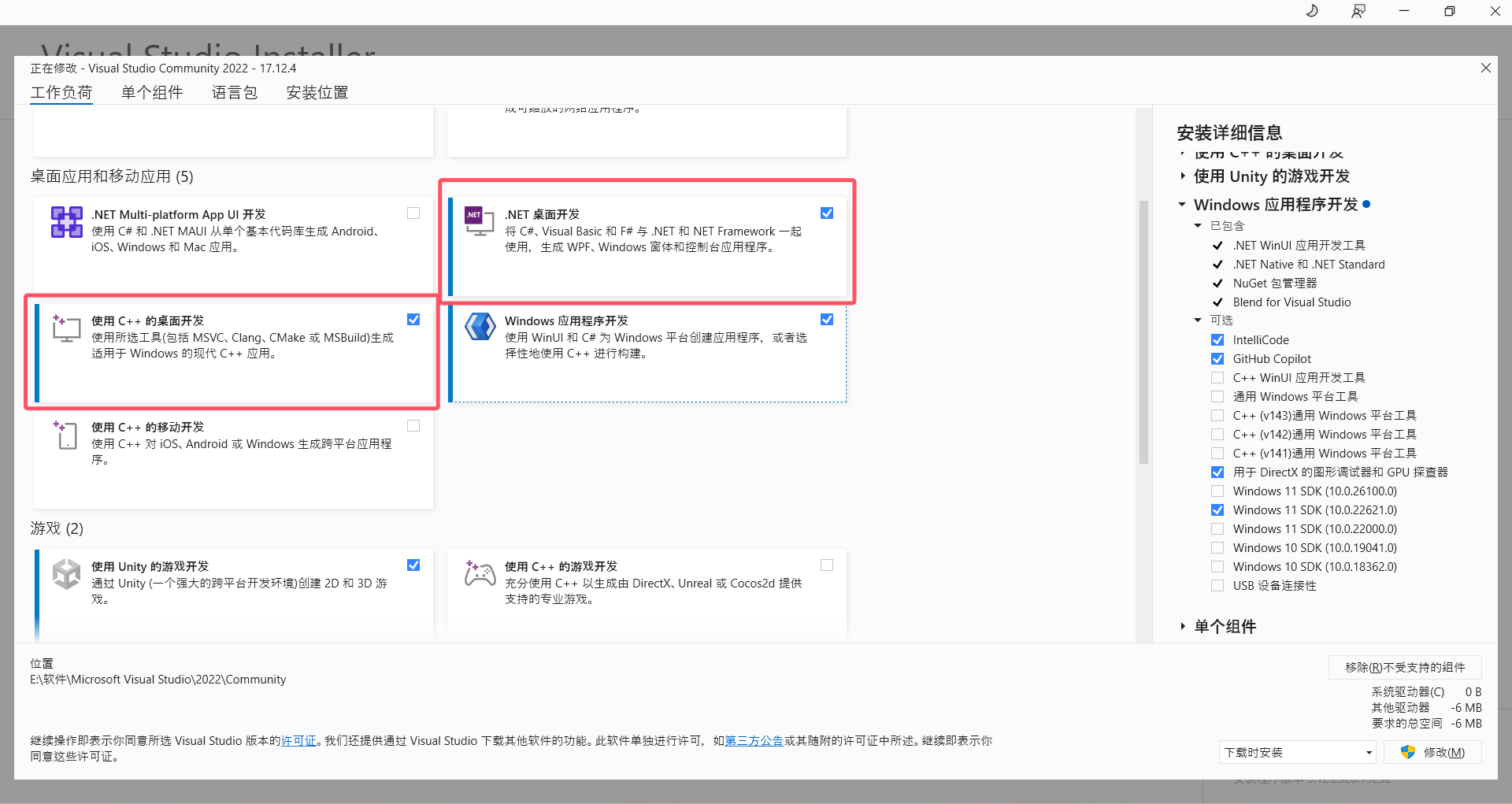Screen dimensions: 1512x804
Task: Collapse the 已包含 included list
Action: (1198, 226)
